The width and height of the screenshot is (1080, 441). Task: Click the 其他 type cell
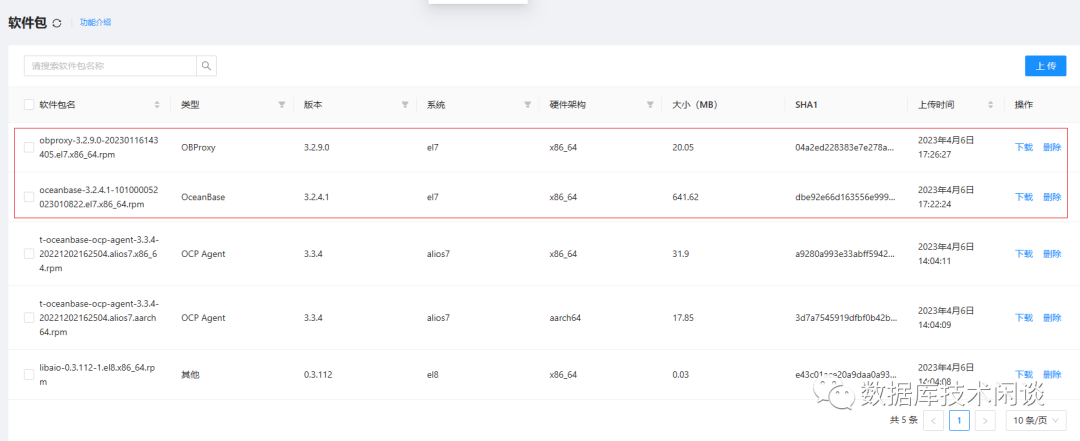pos(189,374)
